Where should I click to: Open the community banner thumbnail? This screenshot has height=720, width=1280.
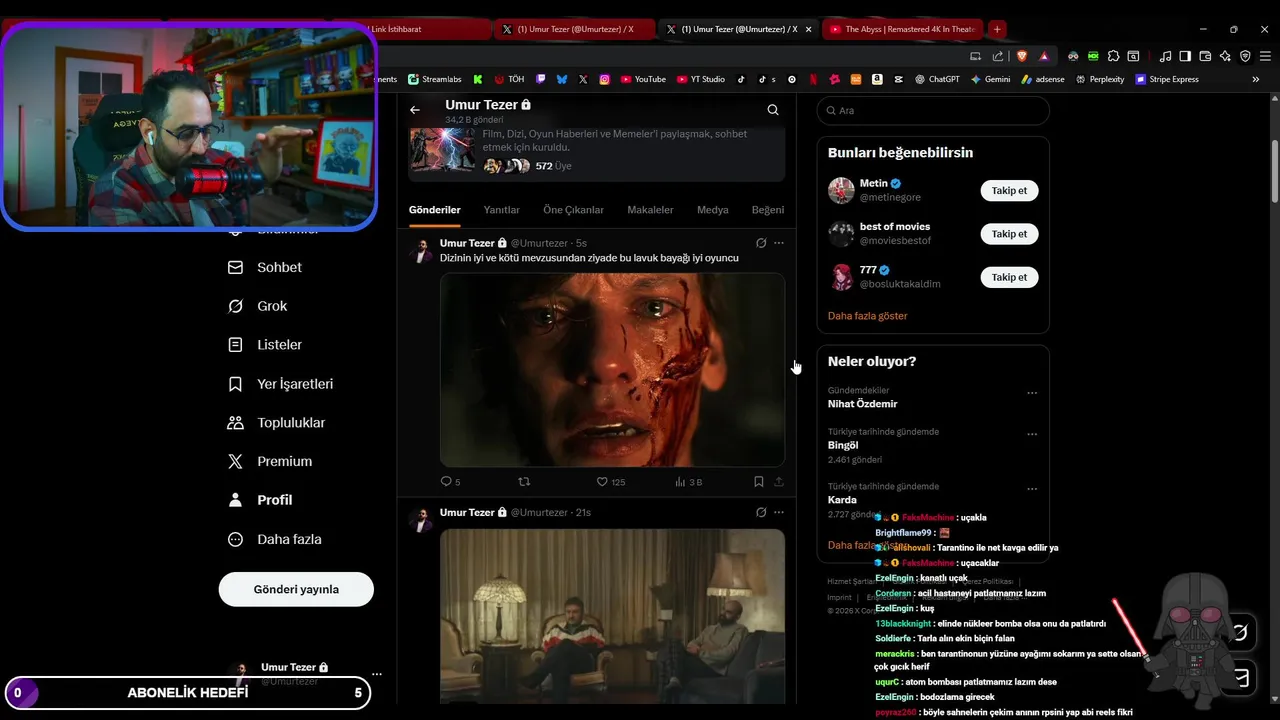click(x=443, y=150)
